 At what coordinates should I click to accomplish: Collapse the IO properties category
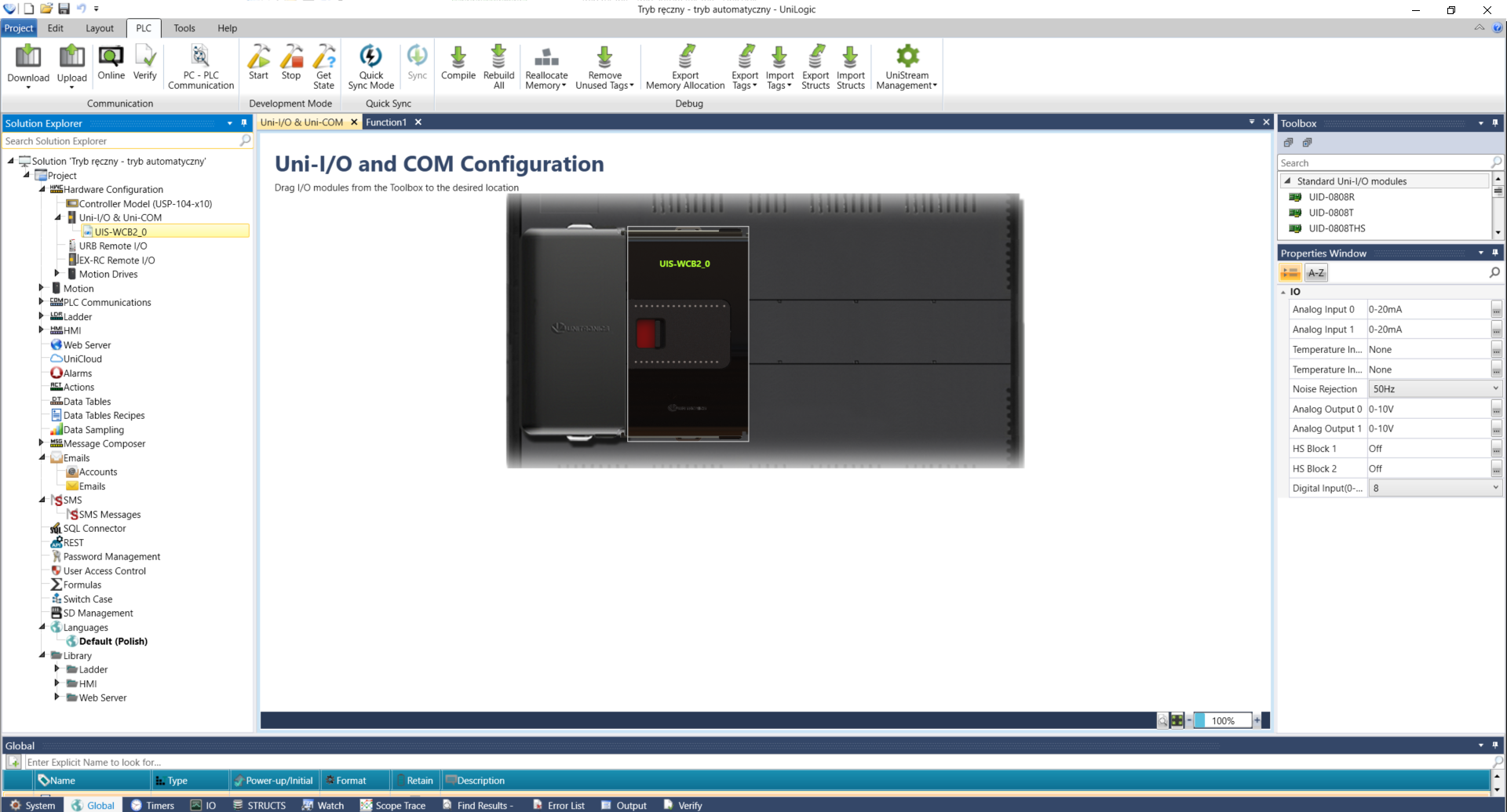tap(1283, 292)
